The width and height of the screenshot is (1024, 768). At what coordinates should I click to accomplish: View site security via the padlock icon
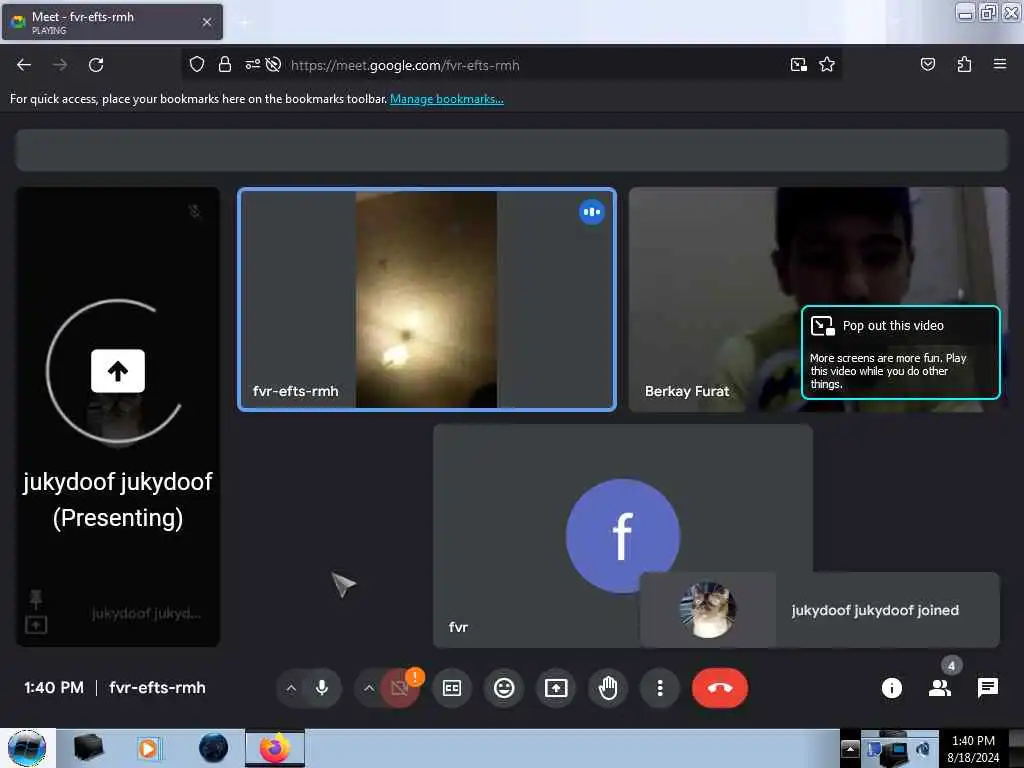tap(225, 65)
